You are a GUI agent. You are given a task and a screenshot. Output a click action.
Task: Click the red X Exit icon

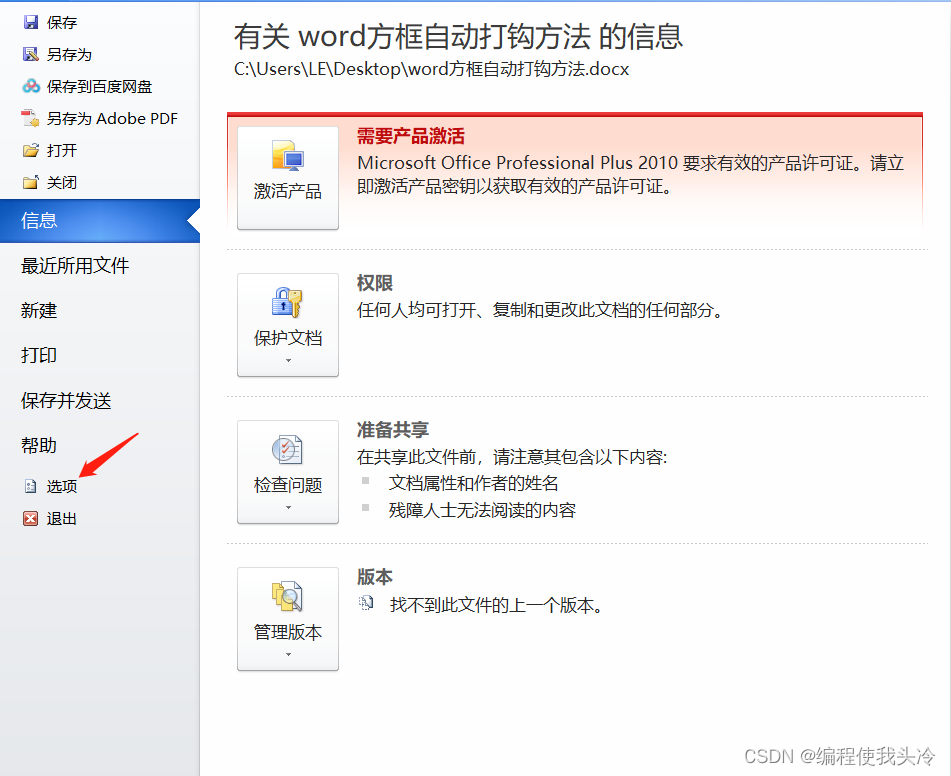[30, 518]
